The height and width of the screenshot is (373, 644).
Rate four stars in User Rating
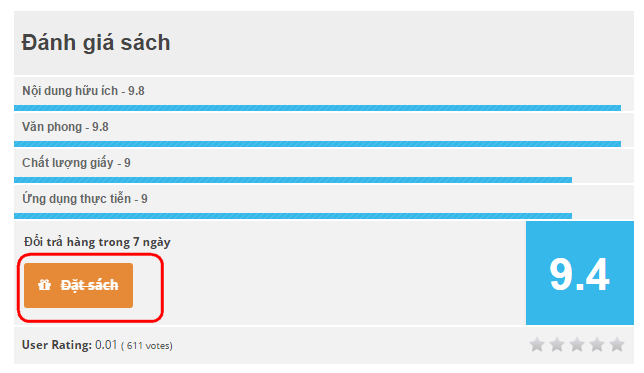coord(597,344)
